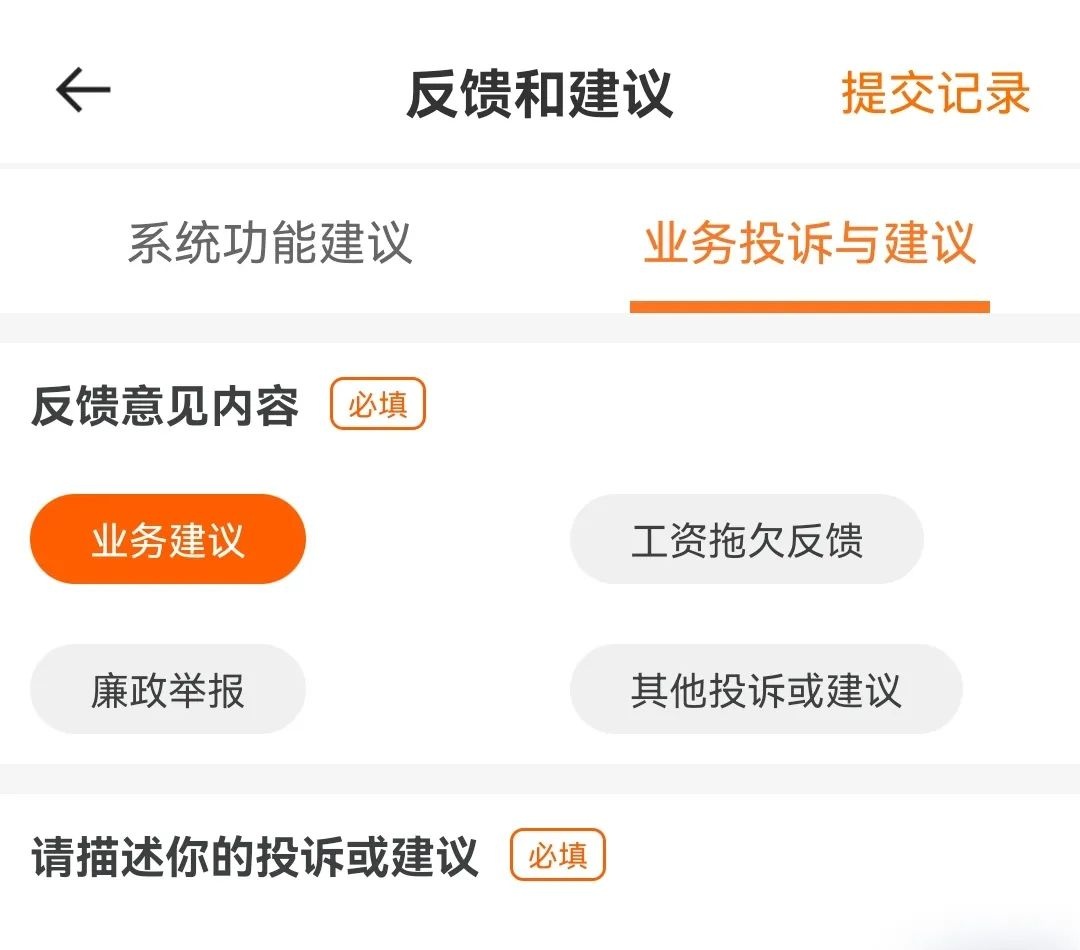Select the 业务投诉与建议 tab
1080x950 pixels.
pos(809,243)
